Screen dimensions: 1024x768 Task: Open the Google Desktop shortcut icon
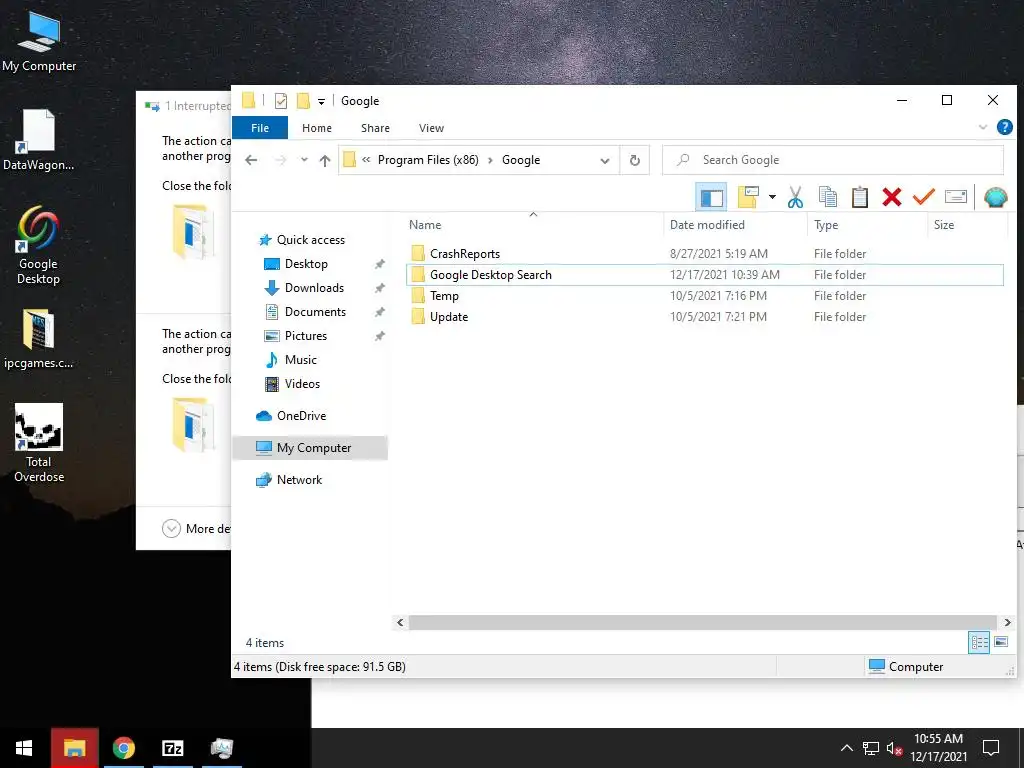(38, 246)
